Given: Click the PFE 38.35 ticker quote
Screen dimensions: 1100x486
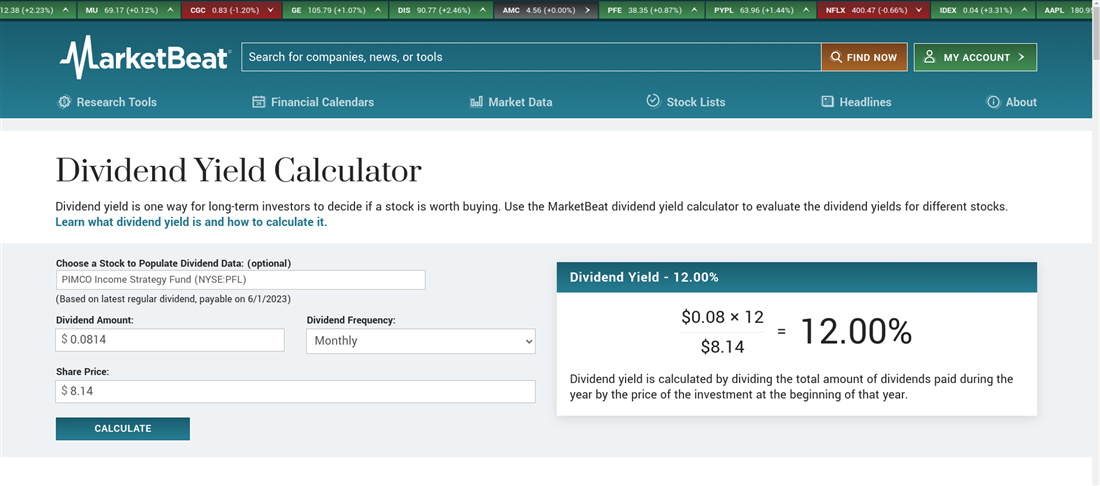Looking at the screenshot, I should coord(652,11).
